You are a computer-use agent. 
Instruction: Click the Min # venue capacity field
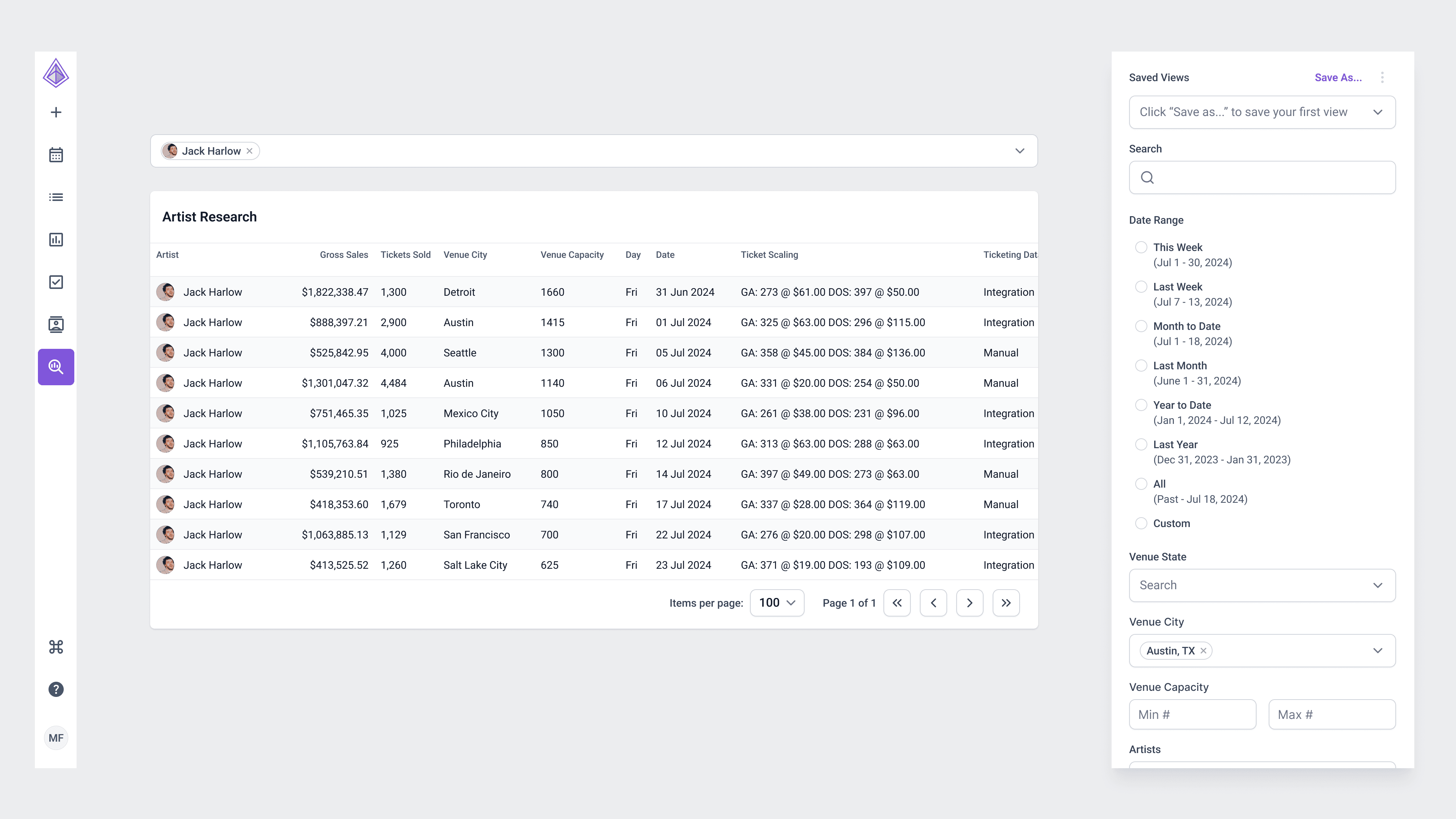point(1192,714)
